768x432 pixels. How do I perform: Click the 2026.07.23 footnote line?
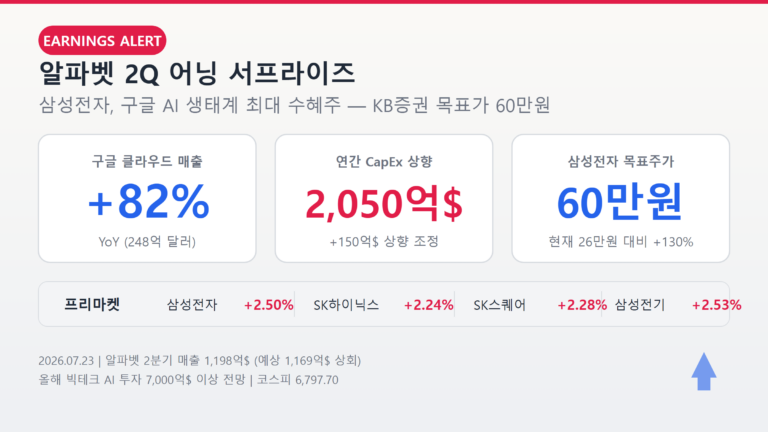pos(200,360)
